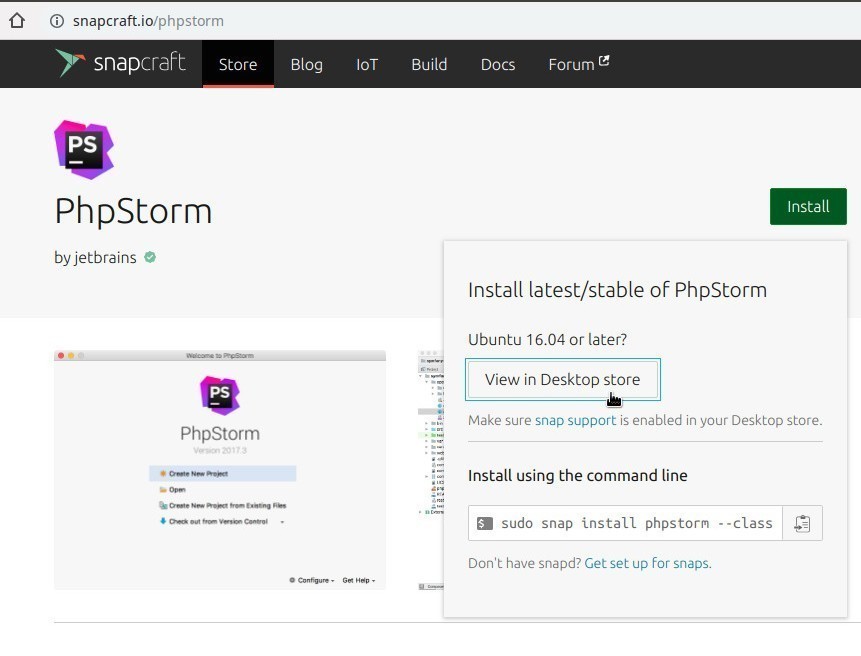Open the Docs section
Viewport: 861px width, 656px height.
point(497,64)
